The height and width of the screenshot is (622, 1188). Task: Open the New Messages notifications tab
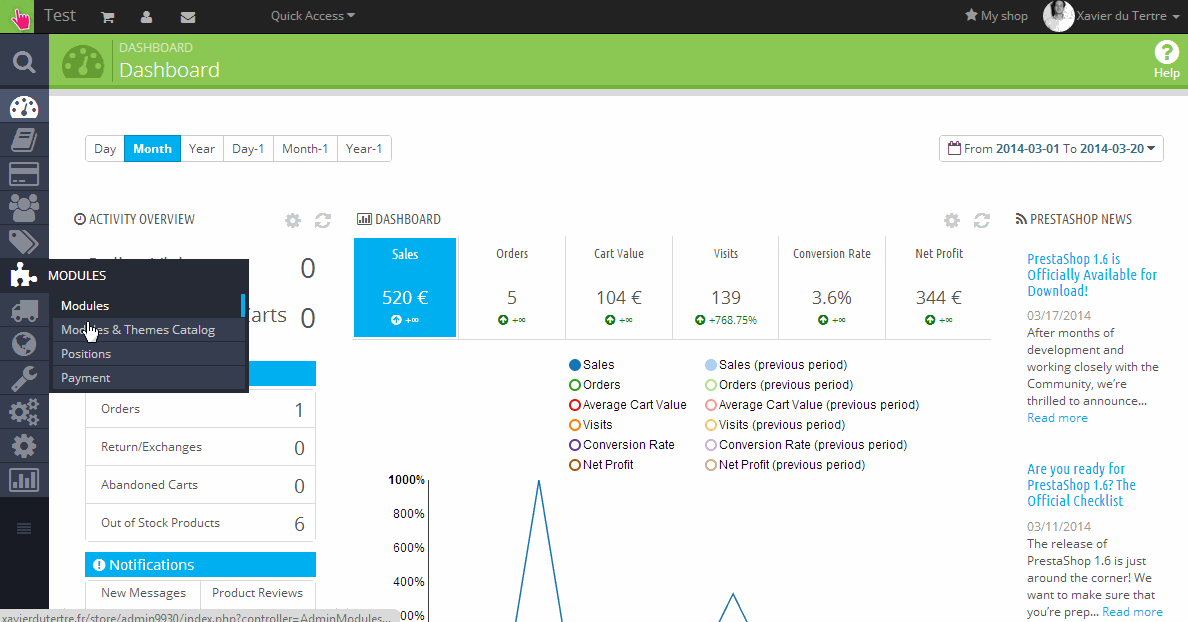coord(143,593)
